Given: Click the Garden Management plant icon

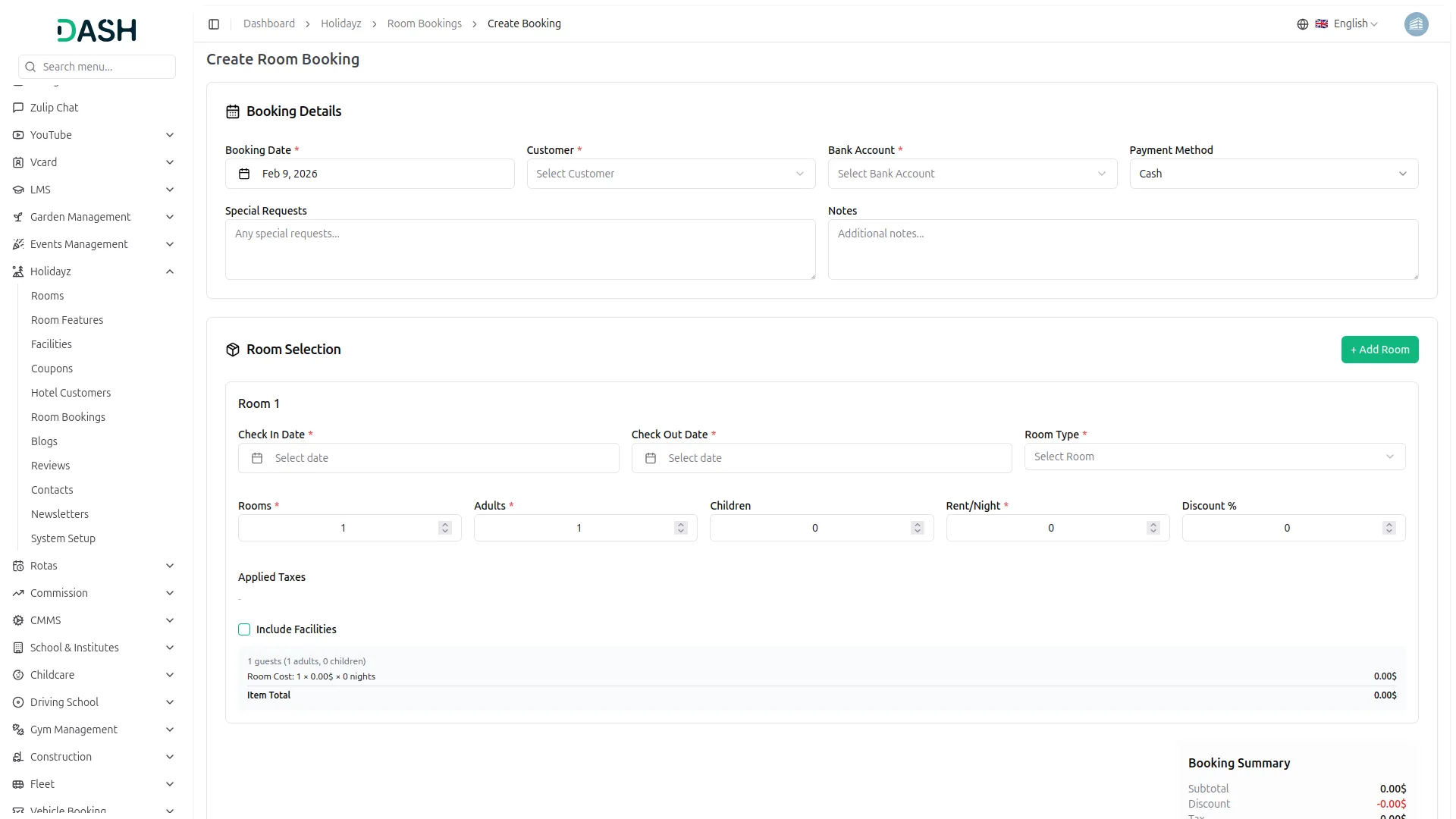Looking at the screenshot, I should point(18,217).
